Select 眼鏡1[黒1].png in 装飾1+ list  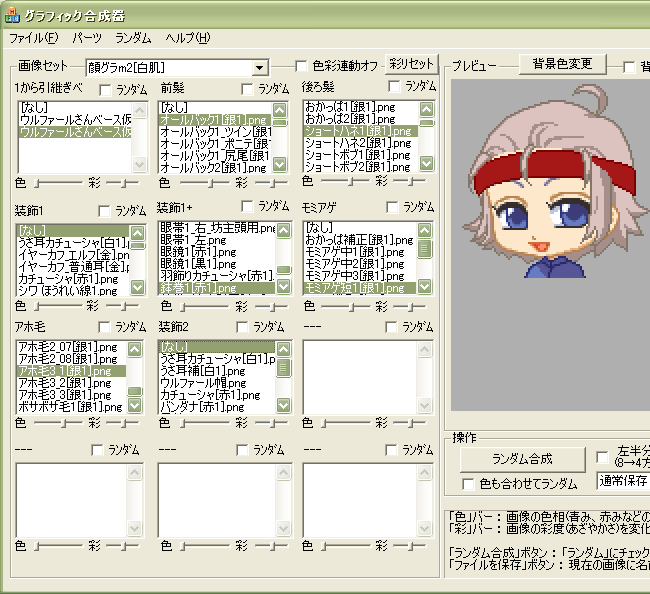[x=218, y=264]
